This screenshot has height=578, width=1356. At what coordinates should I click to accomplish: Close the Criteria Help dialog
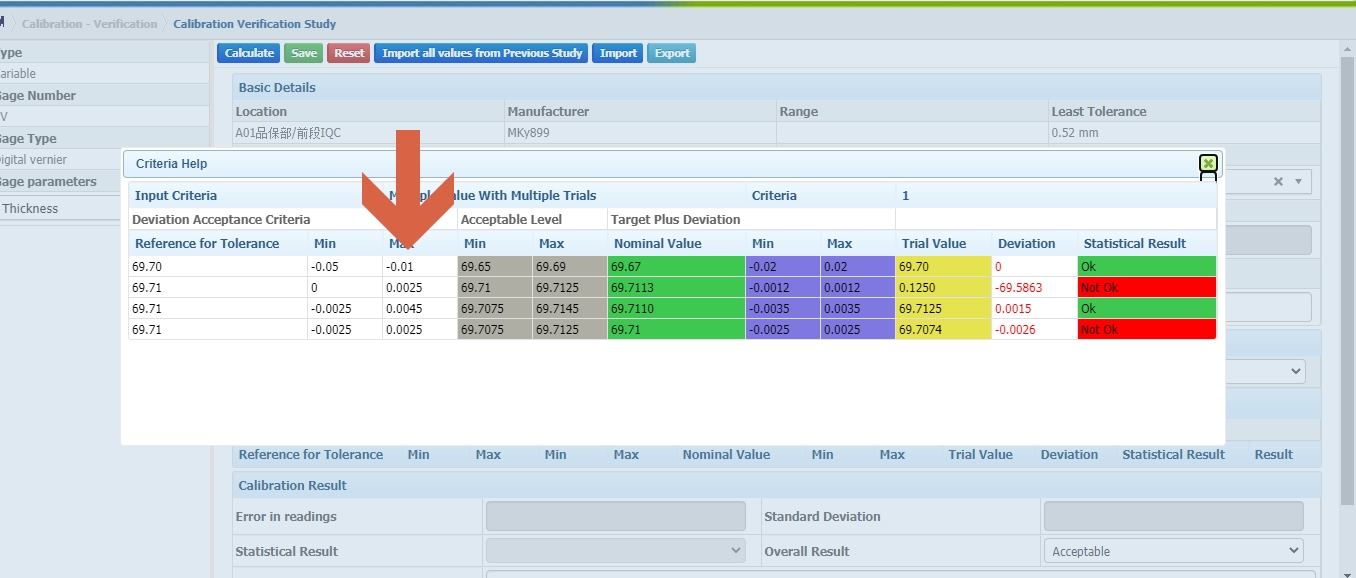pos(1208,164)
